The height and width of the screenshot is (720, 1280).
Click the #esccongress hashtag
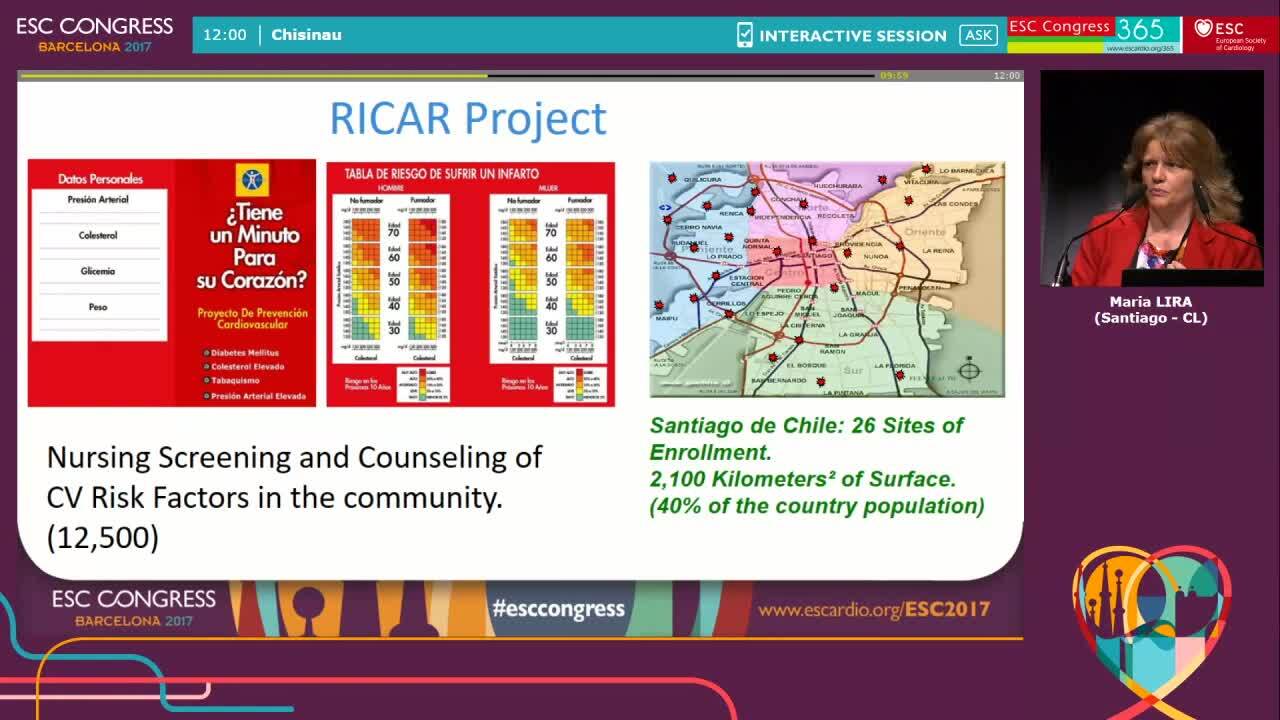coord(559,608)
